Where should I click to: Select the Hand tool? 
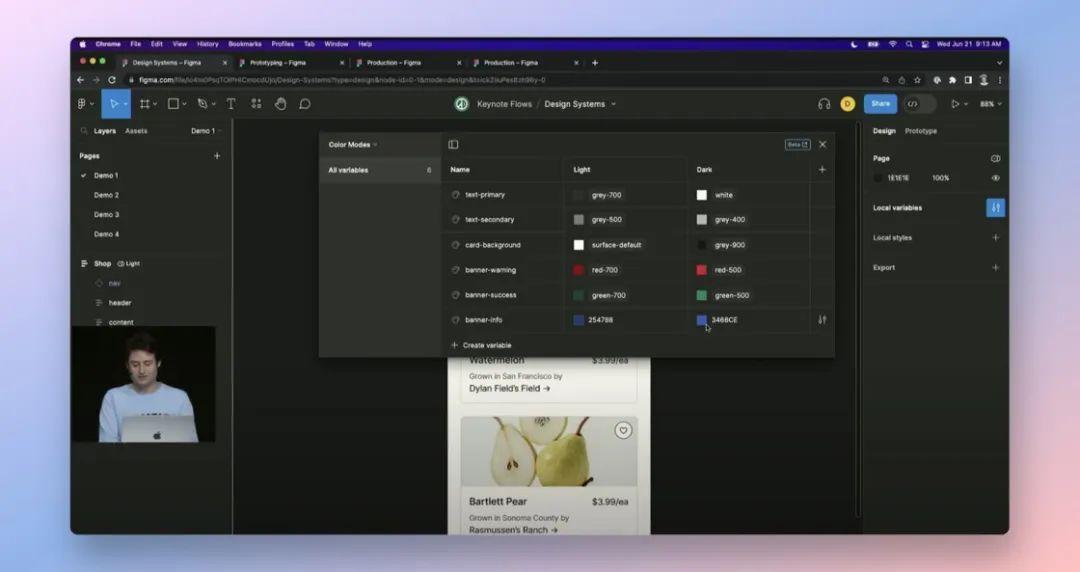tap(280, 104)
